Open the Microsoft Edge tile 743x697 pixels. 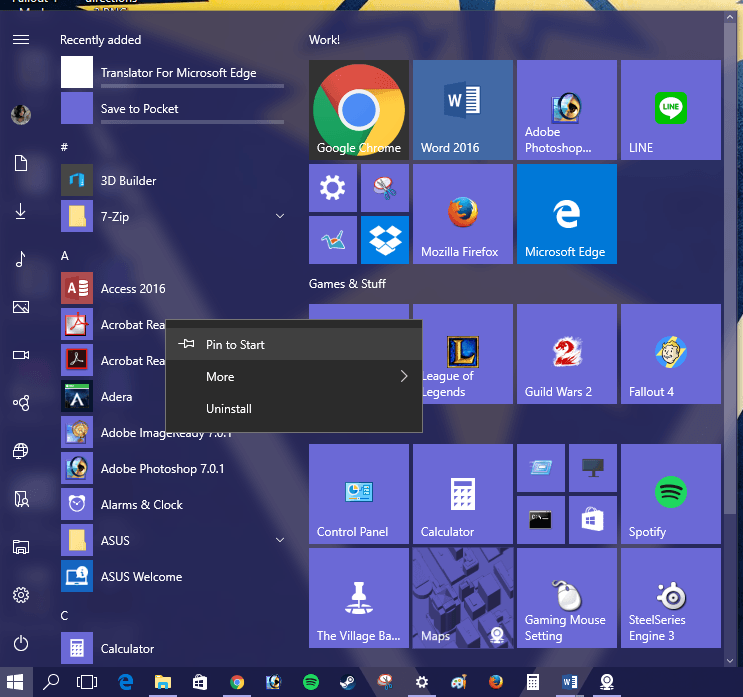pyautogui.click(x=566, y=214)
